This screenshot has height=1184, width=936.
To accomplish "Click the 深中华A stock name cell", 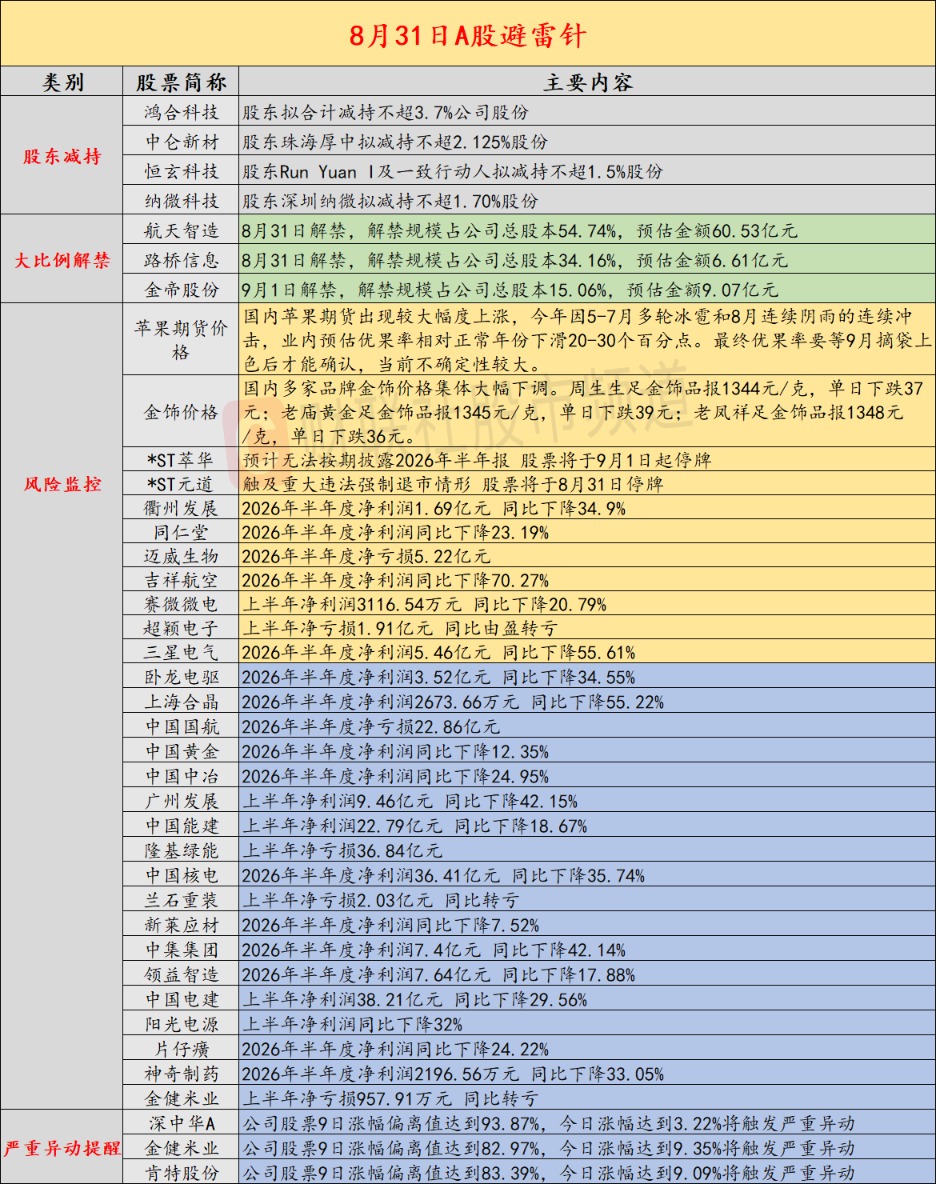I will (181, 1123).
